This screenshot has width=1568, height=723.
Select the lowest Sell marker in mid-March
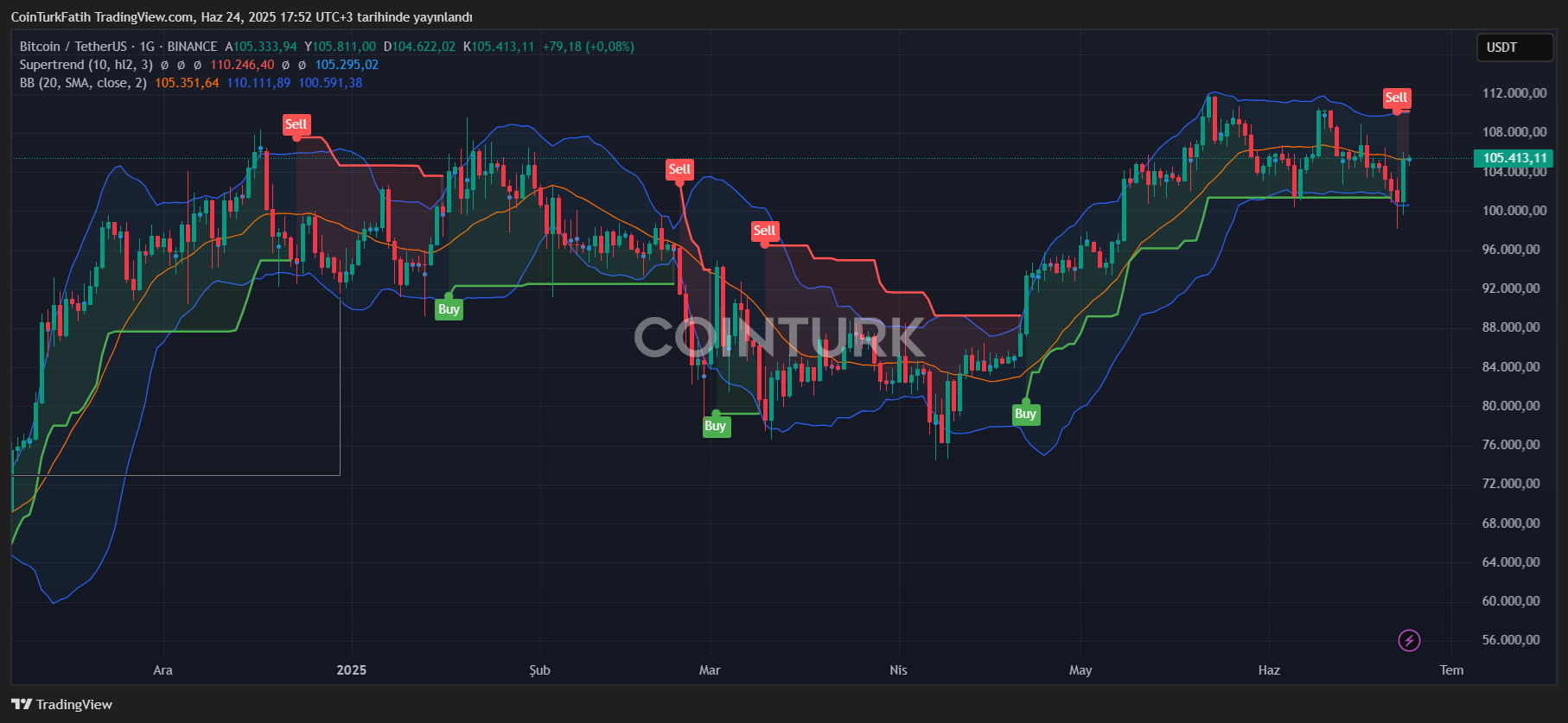pos(764,231)
